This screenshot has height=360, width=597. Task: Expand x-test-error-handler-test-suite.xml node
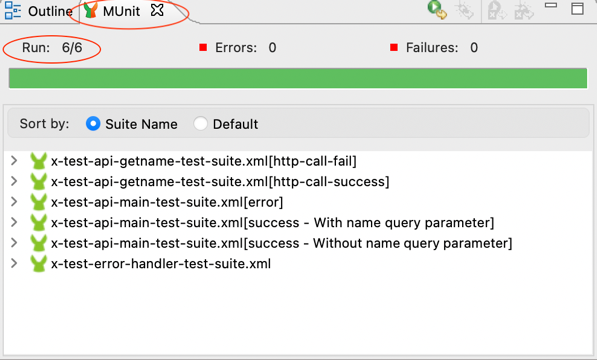pyautogui.click(x=14, y=264)
